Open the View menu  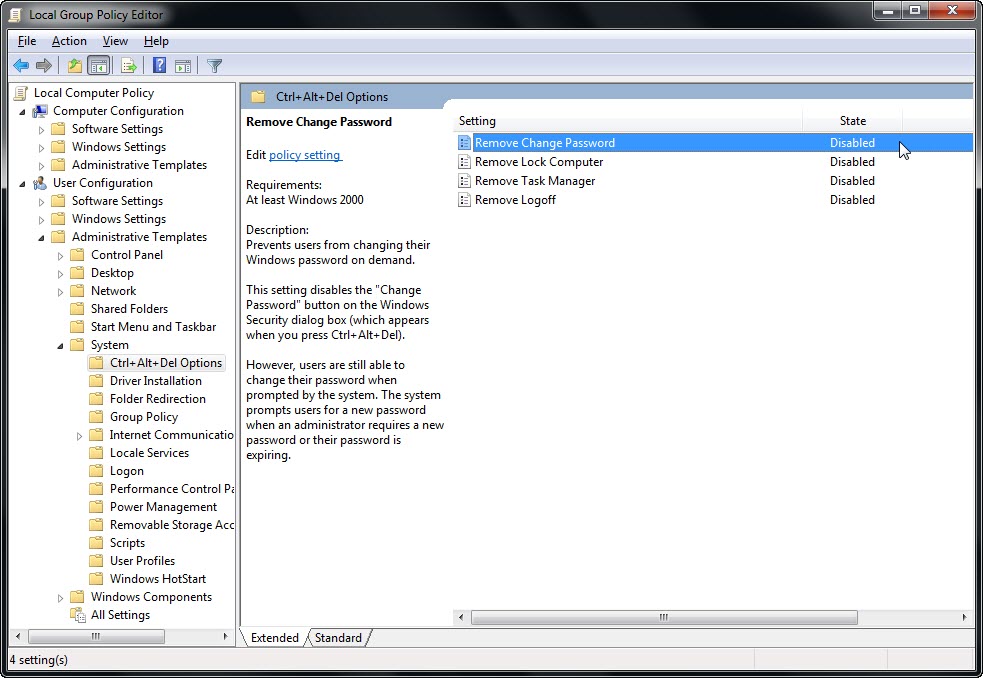pyautogui.click(x=115, y=41)
